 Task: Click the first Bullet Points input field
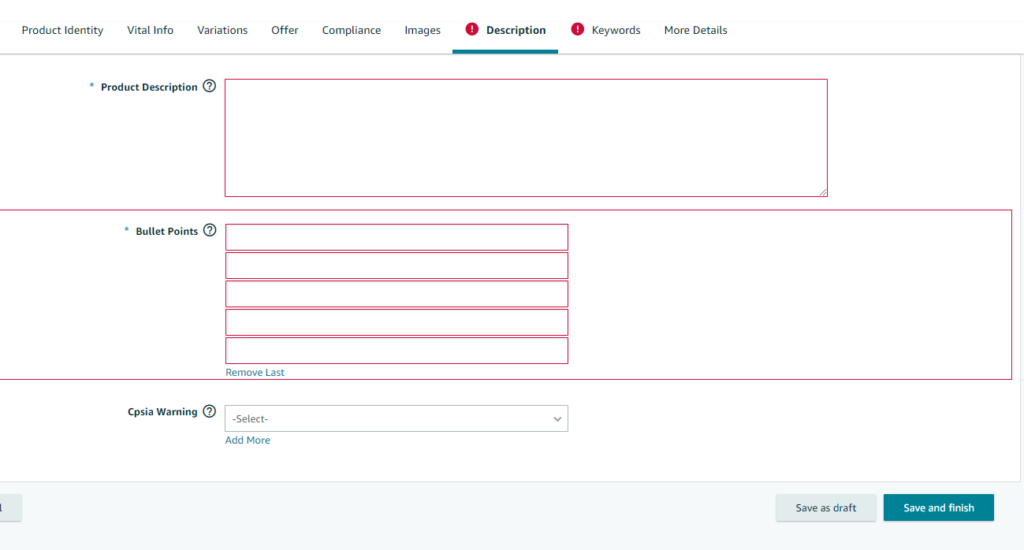click(x=396, y=237)
